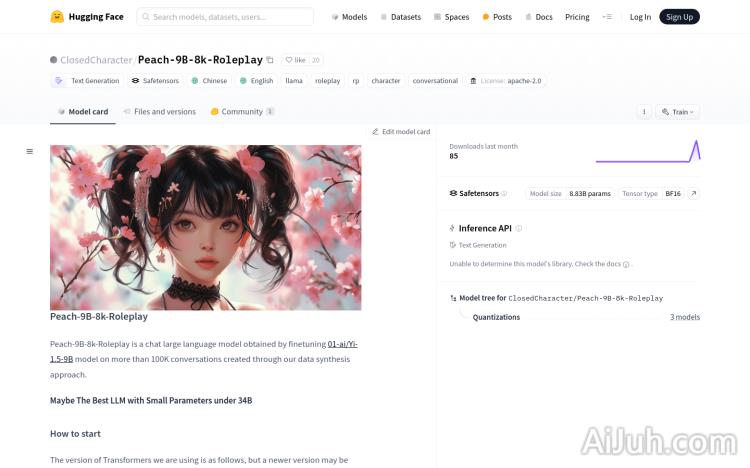
Task: Expand the Train dropdown
Action: coord(679,112)
